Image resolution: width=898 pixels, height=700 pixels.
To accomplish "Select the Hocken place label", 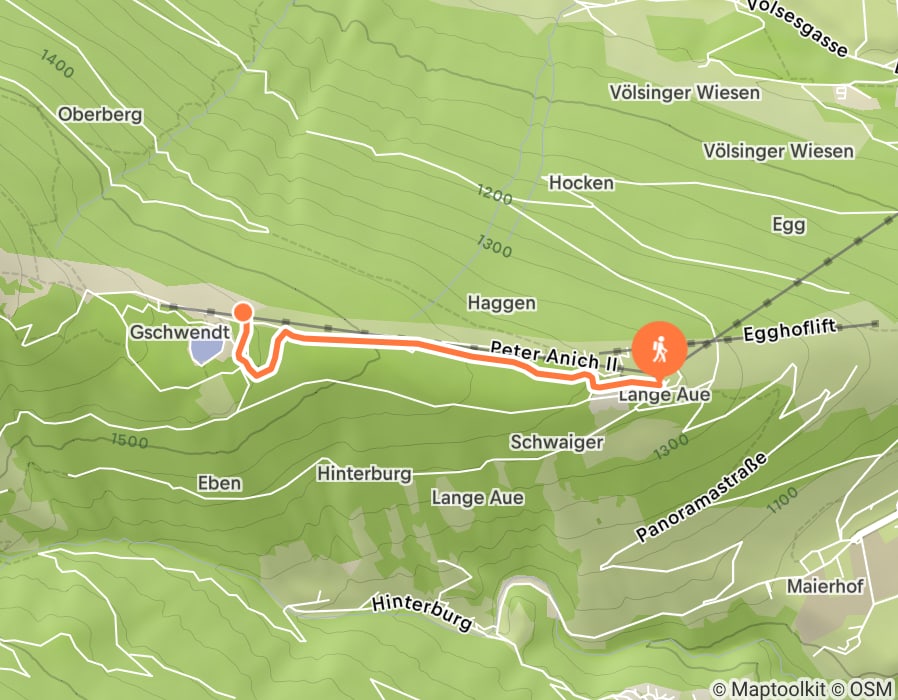I will [x=581, y=183].
